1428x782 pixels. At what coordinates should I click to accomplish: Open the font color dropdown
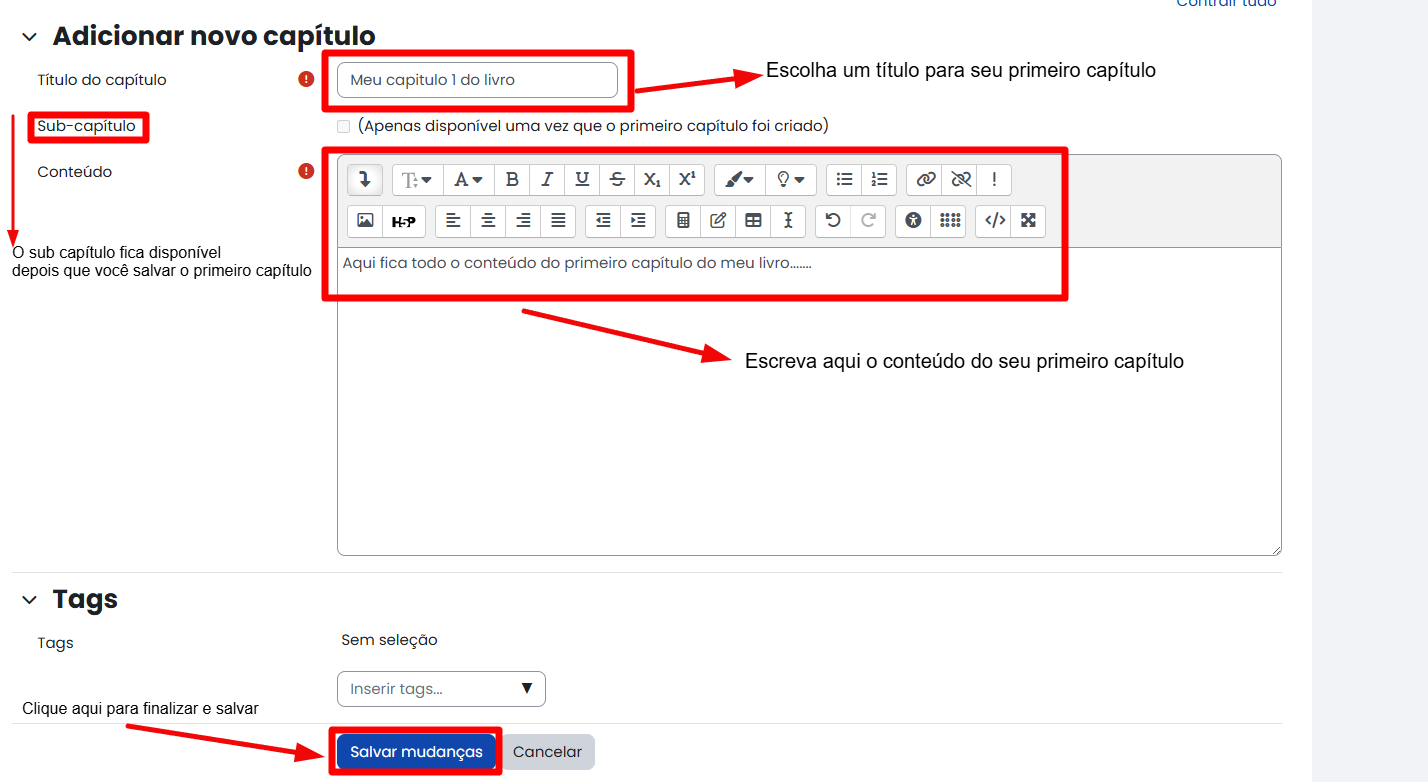[467, 179]
